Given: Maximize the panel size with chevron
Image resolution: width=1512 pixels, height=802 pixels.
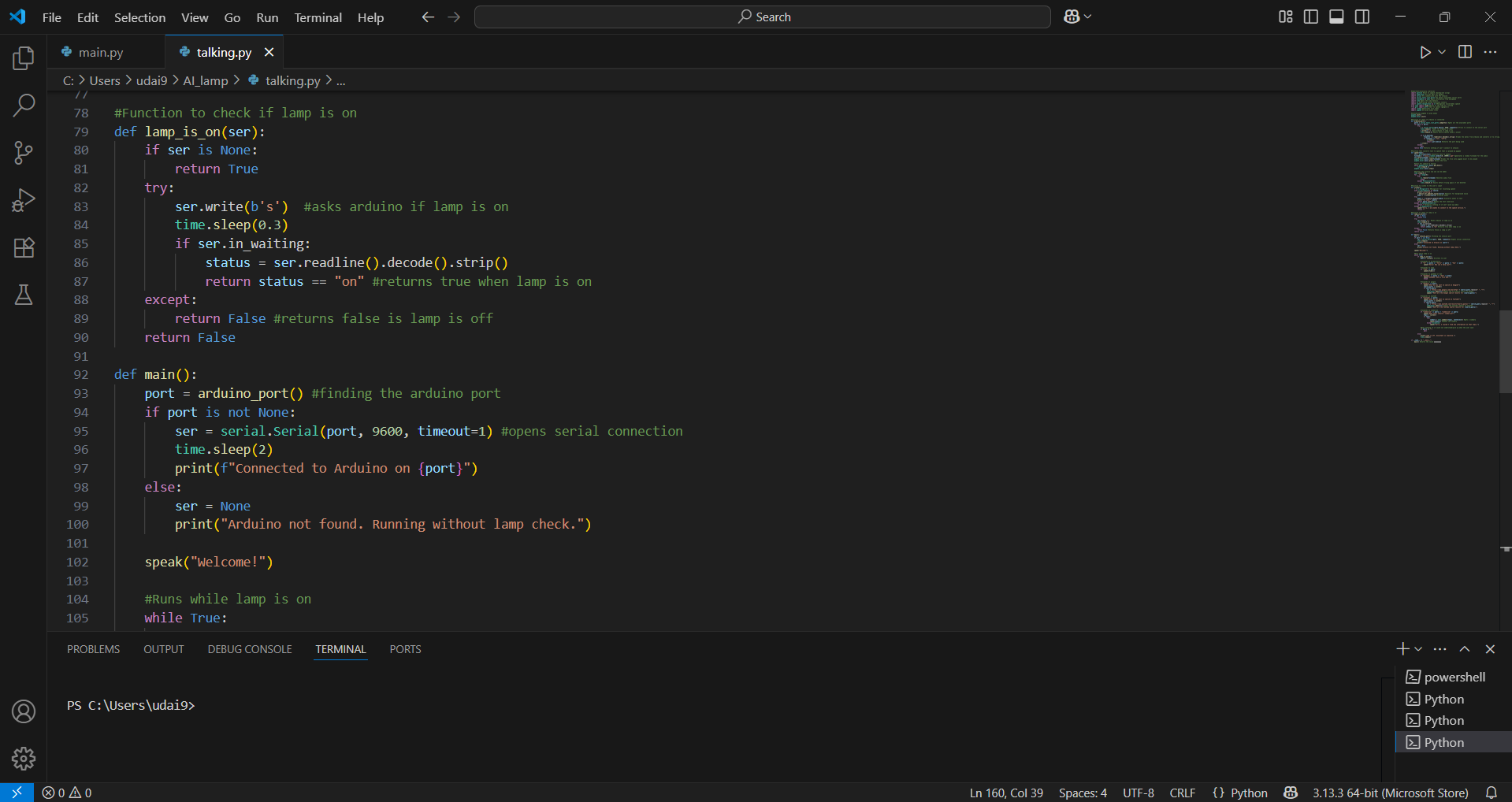Looking at the screenshot, I should pos(1465,648).
